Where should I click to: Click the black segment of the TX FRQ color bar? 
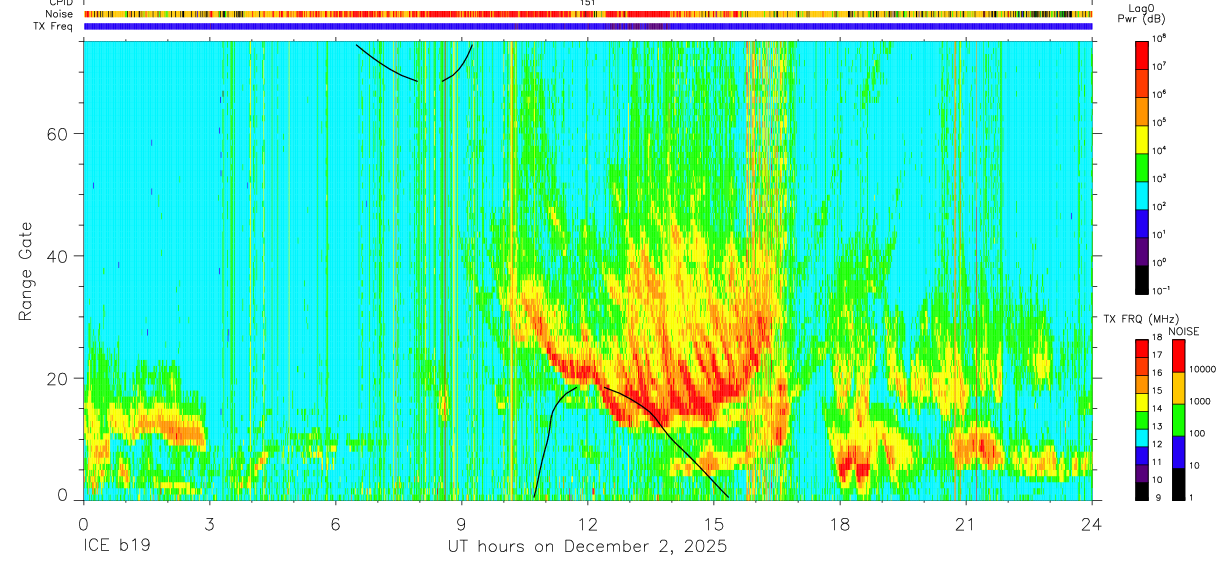point(1142,491)
